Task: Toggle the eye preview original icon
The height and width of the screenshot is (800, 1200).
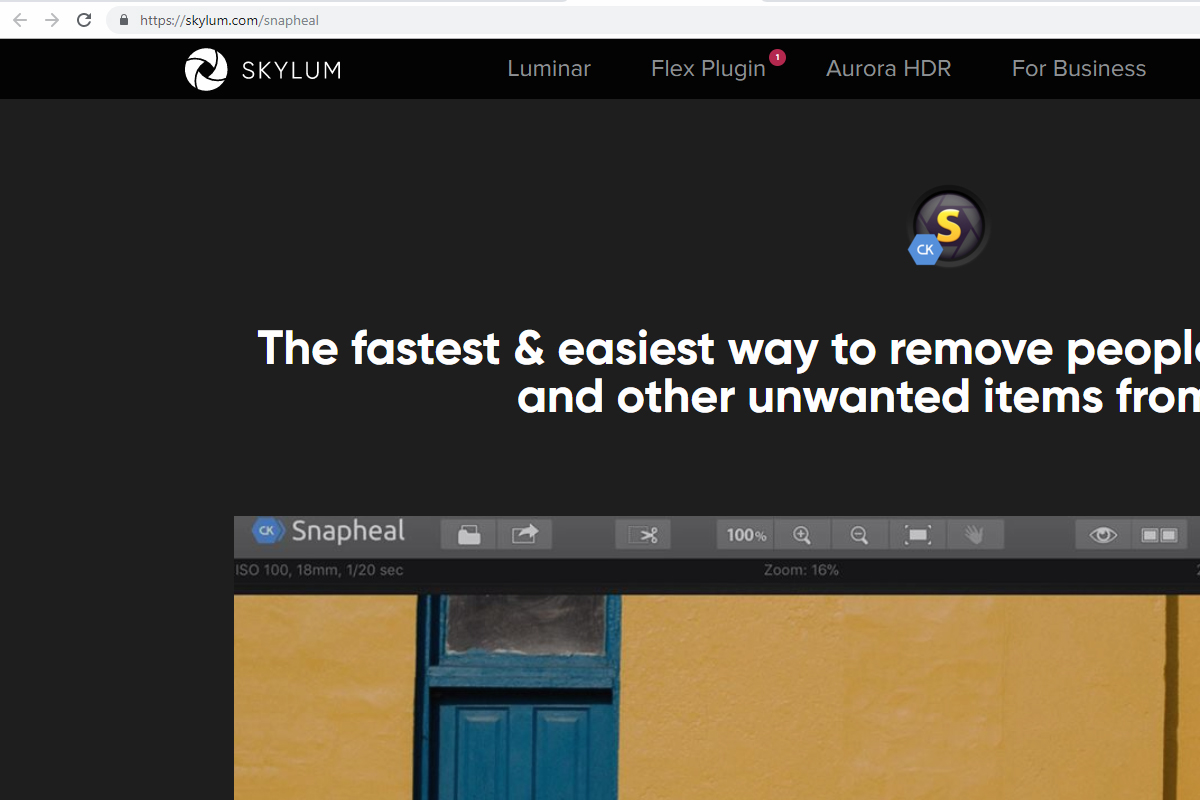Action: coord(1103,535)
